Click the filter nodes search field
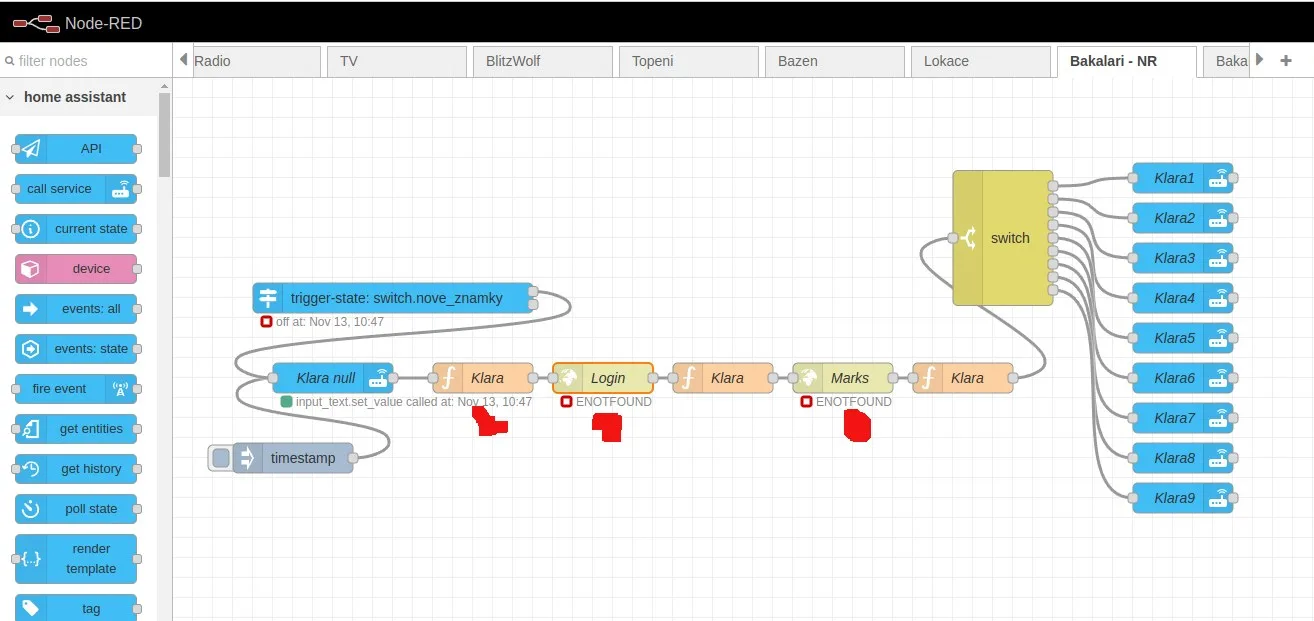 pyautogui.click(x=86, y=61)
